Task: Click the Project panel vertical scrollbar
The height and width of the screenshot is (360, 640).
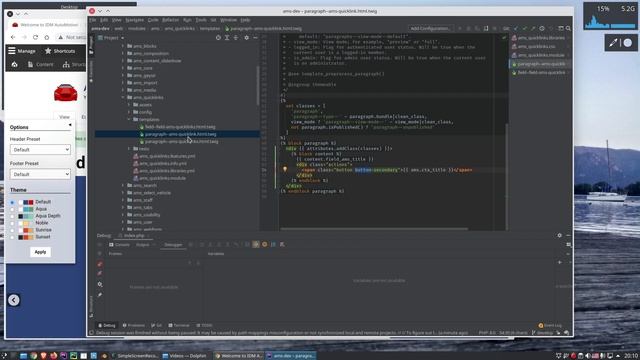Action: 258,86
